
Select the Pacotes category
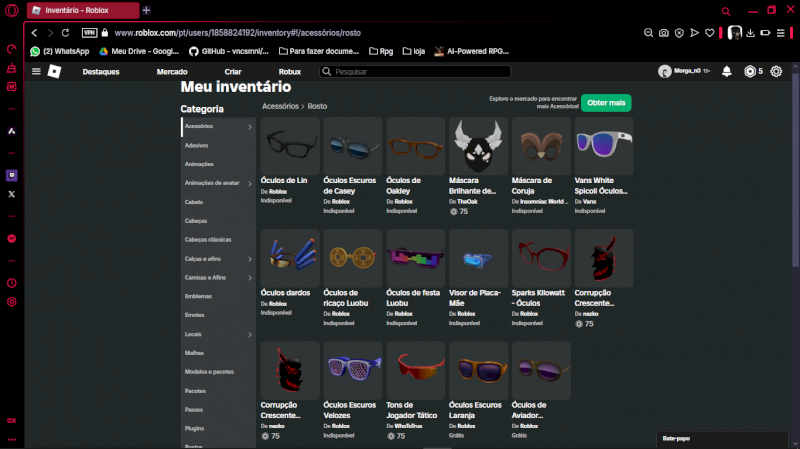coord(195,391)
